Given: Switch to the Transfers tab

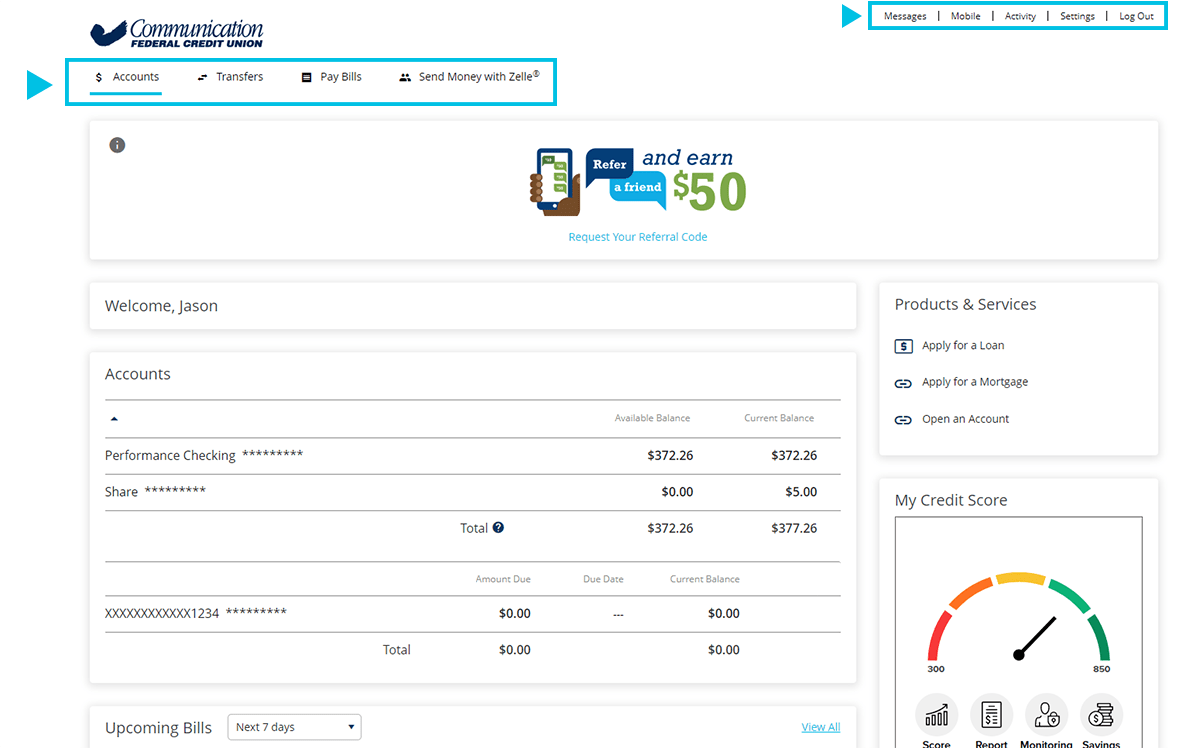Looking at the screenshot, I should coord(240,76).
